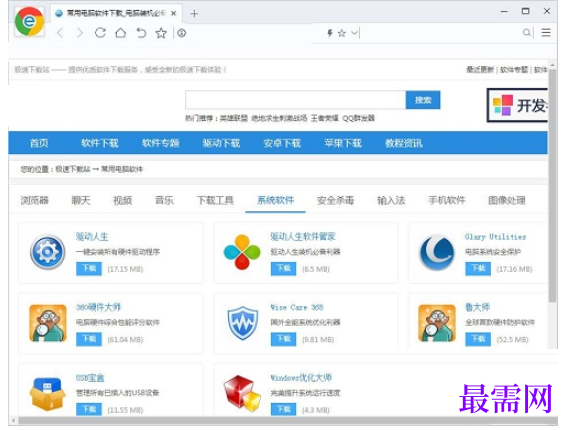Download 驱动人生 with its 下载 button
571x430 pixels.
[x=89, y=269]
